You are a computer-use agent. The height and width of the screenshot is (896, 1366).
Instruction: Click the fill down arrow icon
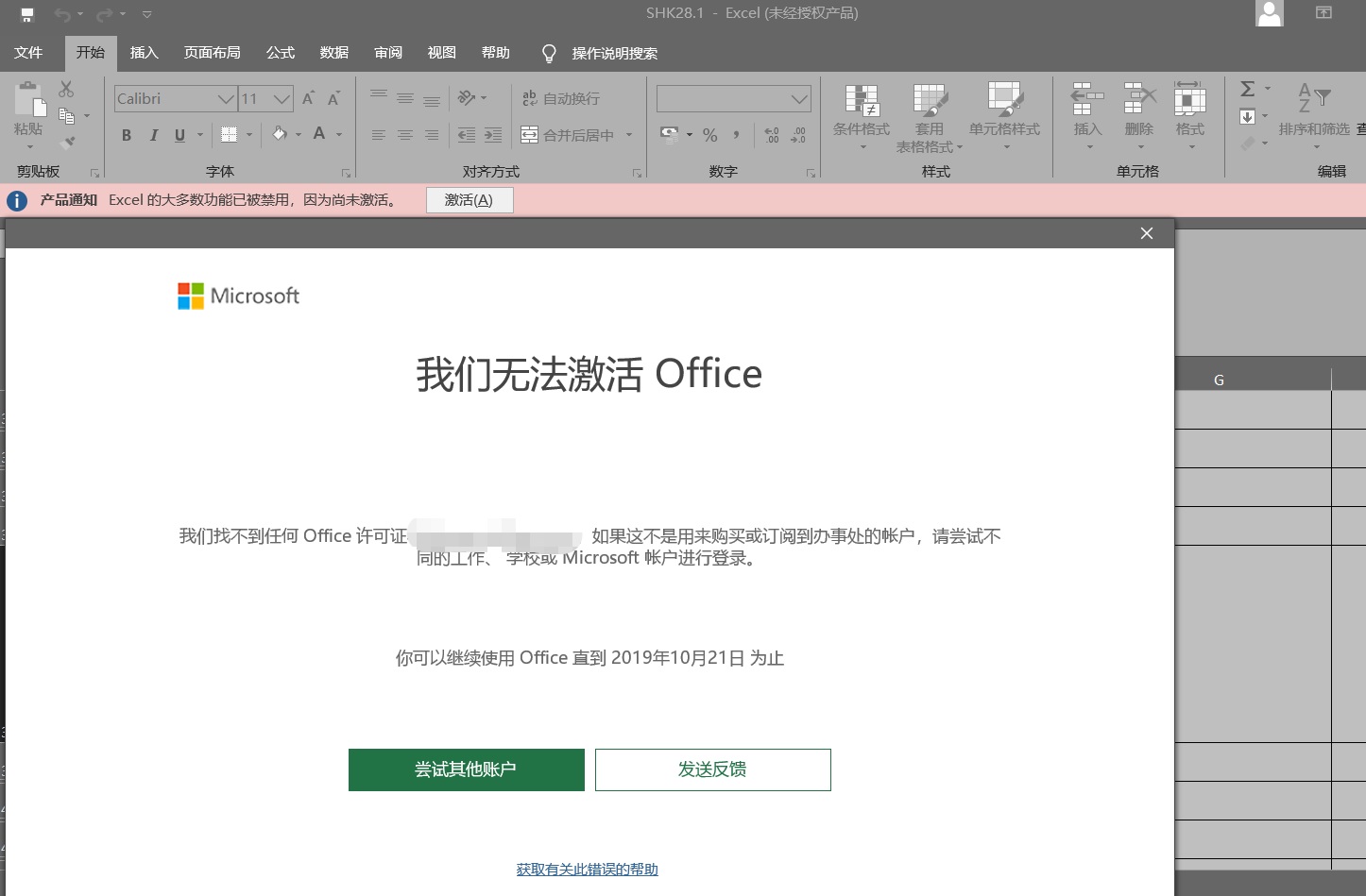[1247, 117]
